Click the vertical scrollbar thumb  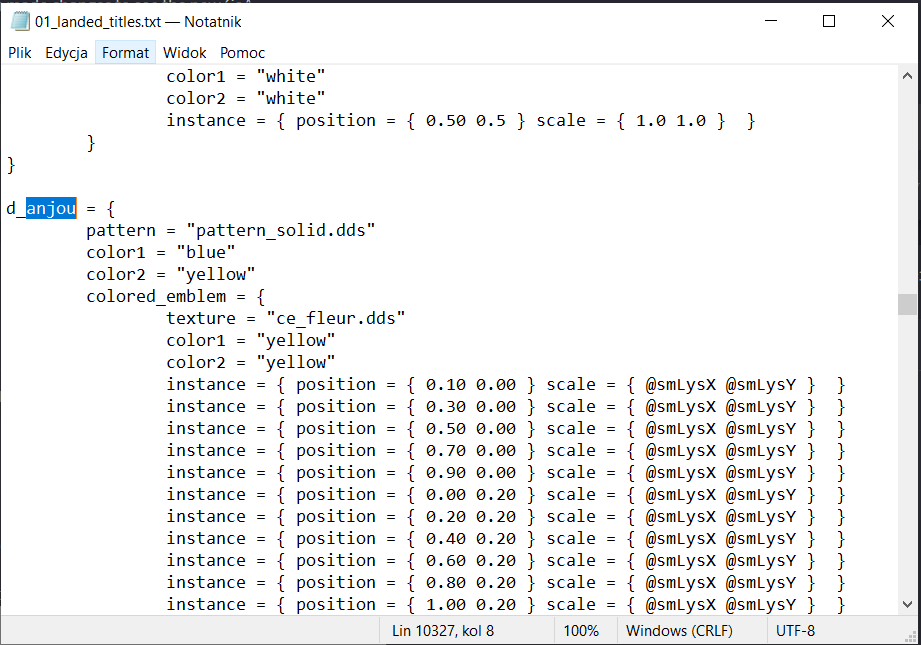(907, 304)
